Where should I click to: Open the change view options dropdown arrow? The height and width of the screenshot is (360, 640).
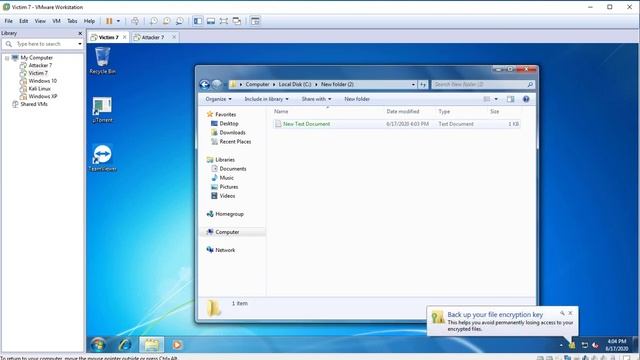pyautogui.click(x=496, y=99)
